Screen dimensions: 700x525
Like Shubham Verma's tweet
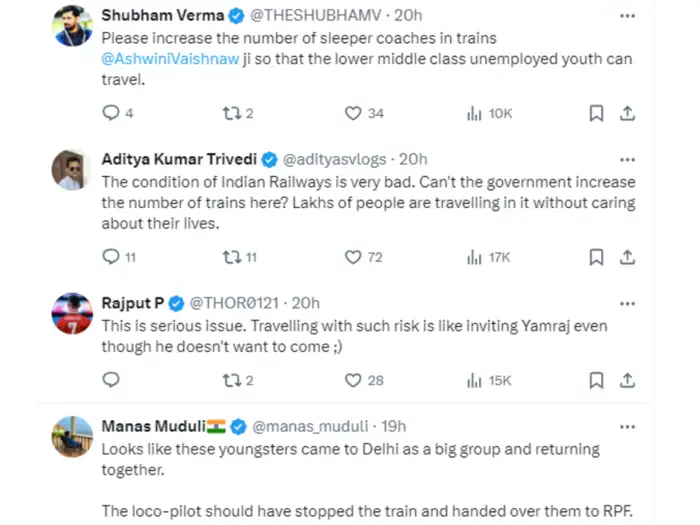click(x=353, y=113)
